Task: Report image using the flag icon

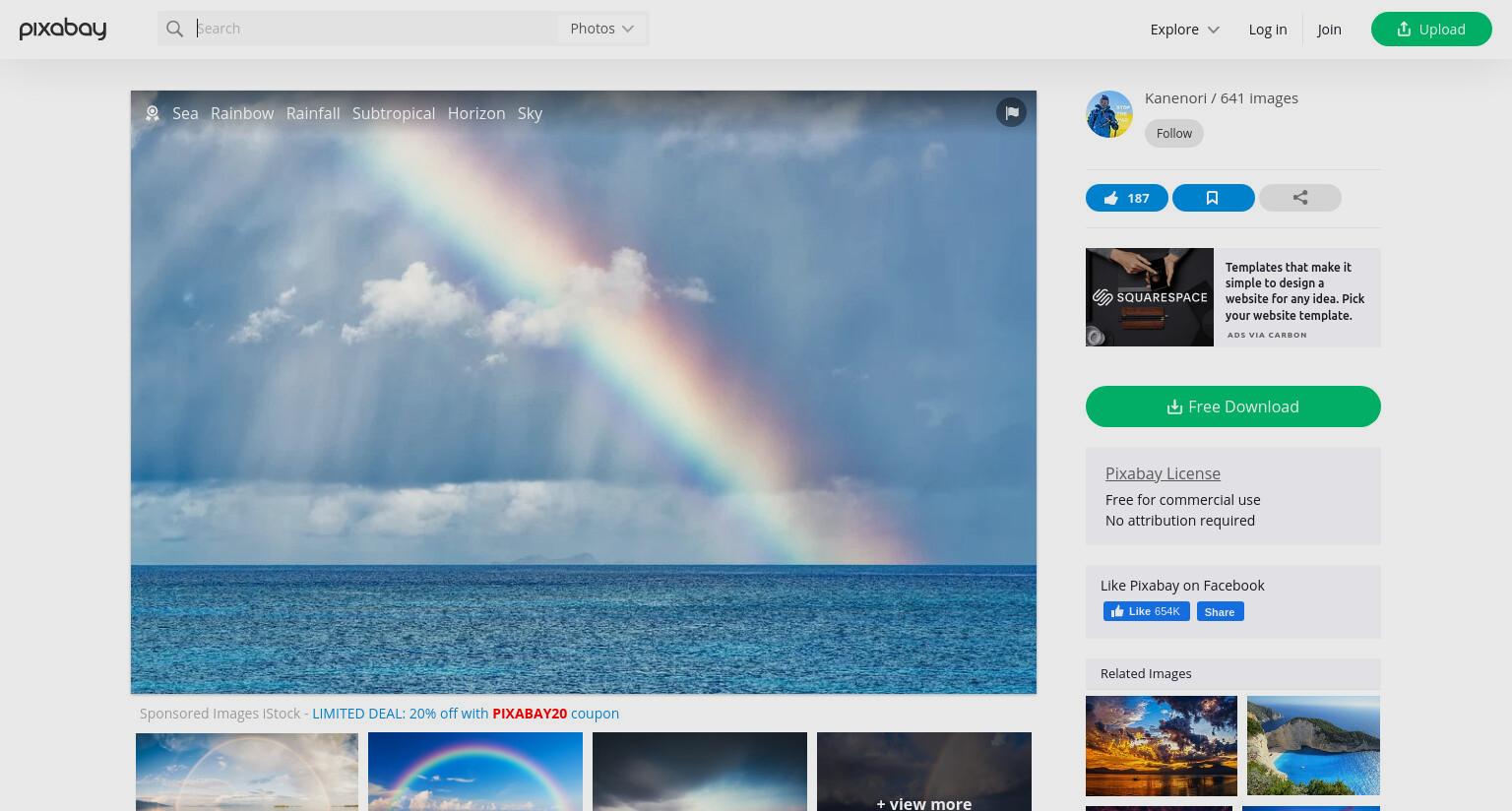Action: coord(1011,112)
